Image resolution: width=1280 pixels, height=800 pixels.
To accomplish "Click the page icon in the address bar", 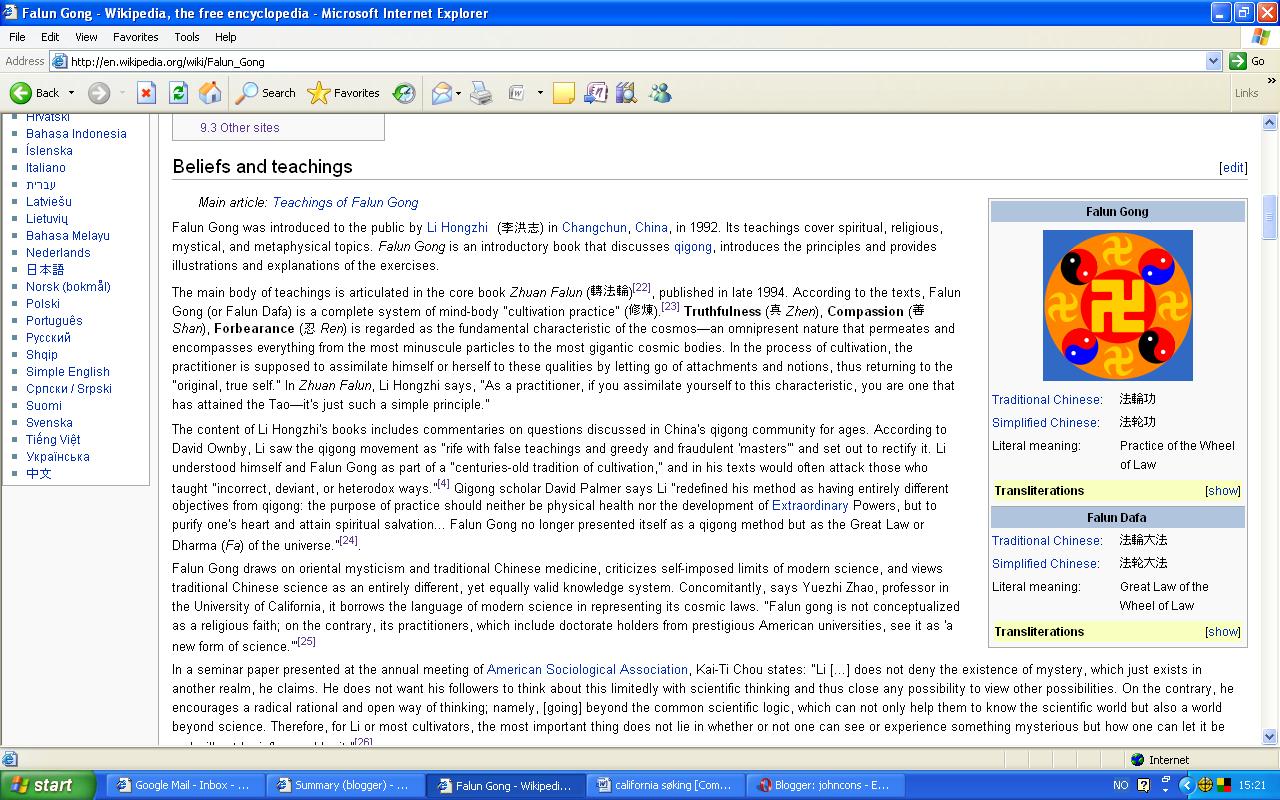I will pyautogui.click(x=60, y=61).
